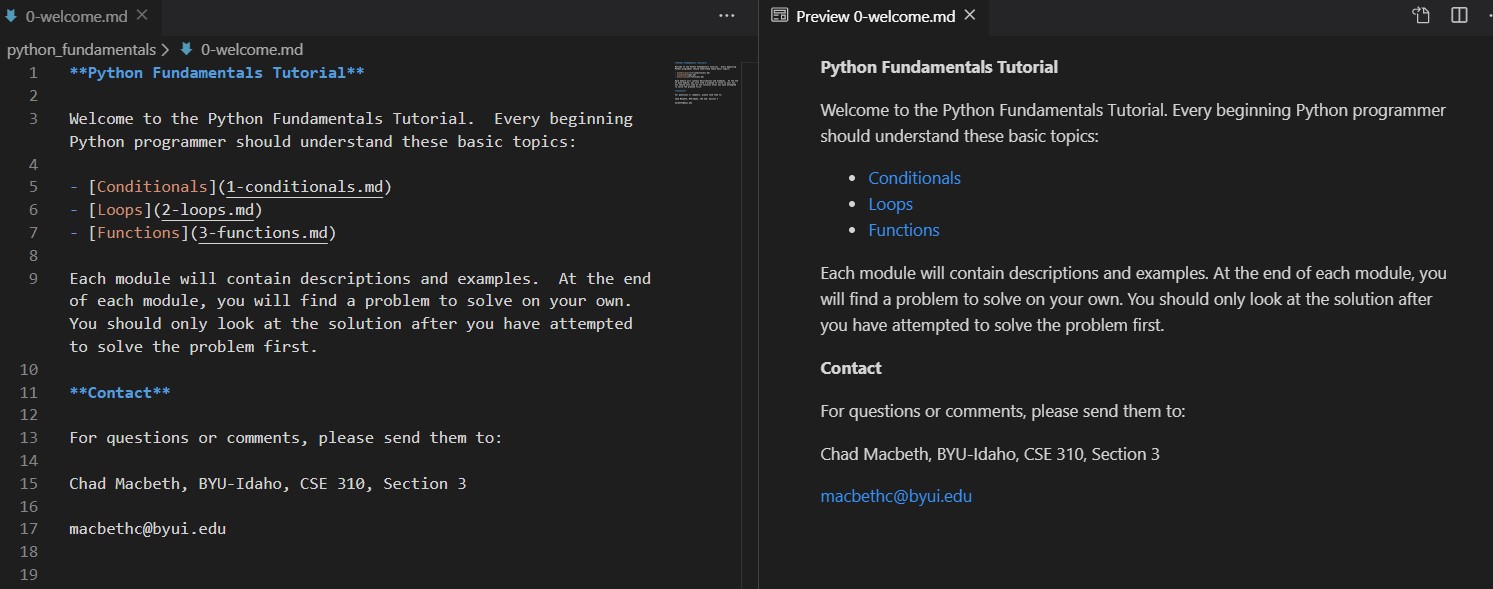The width and height of the screenshot is (1493, 589).
Task: Close the Preview 0-welcome.md tab
Action: [969, 15]
